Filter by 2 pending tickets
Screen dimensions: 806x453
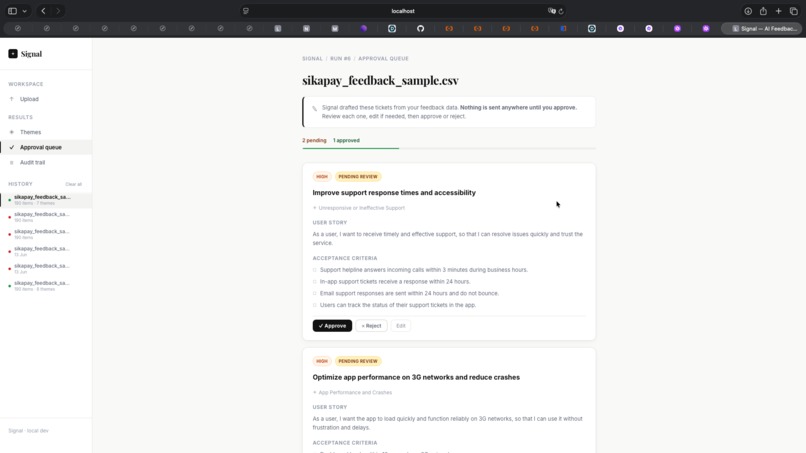point(314,140)
